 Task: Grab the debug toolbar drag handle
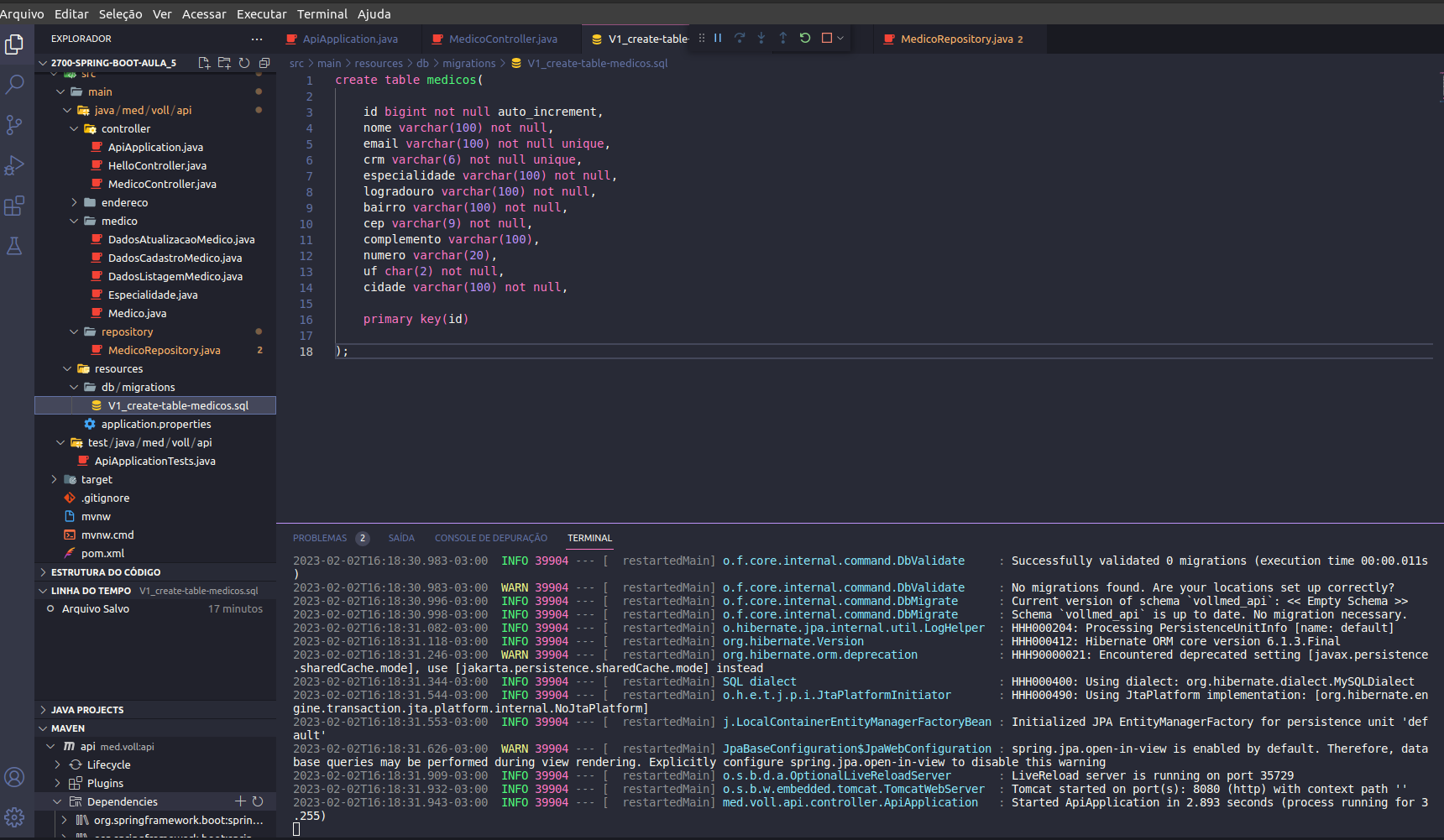coord(702,38)
